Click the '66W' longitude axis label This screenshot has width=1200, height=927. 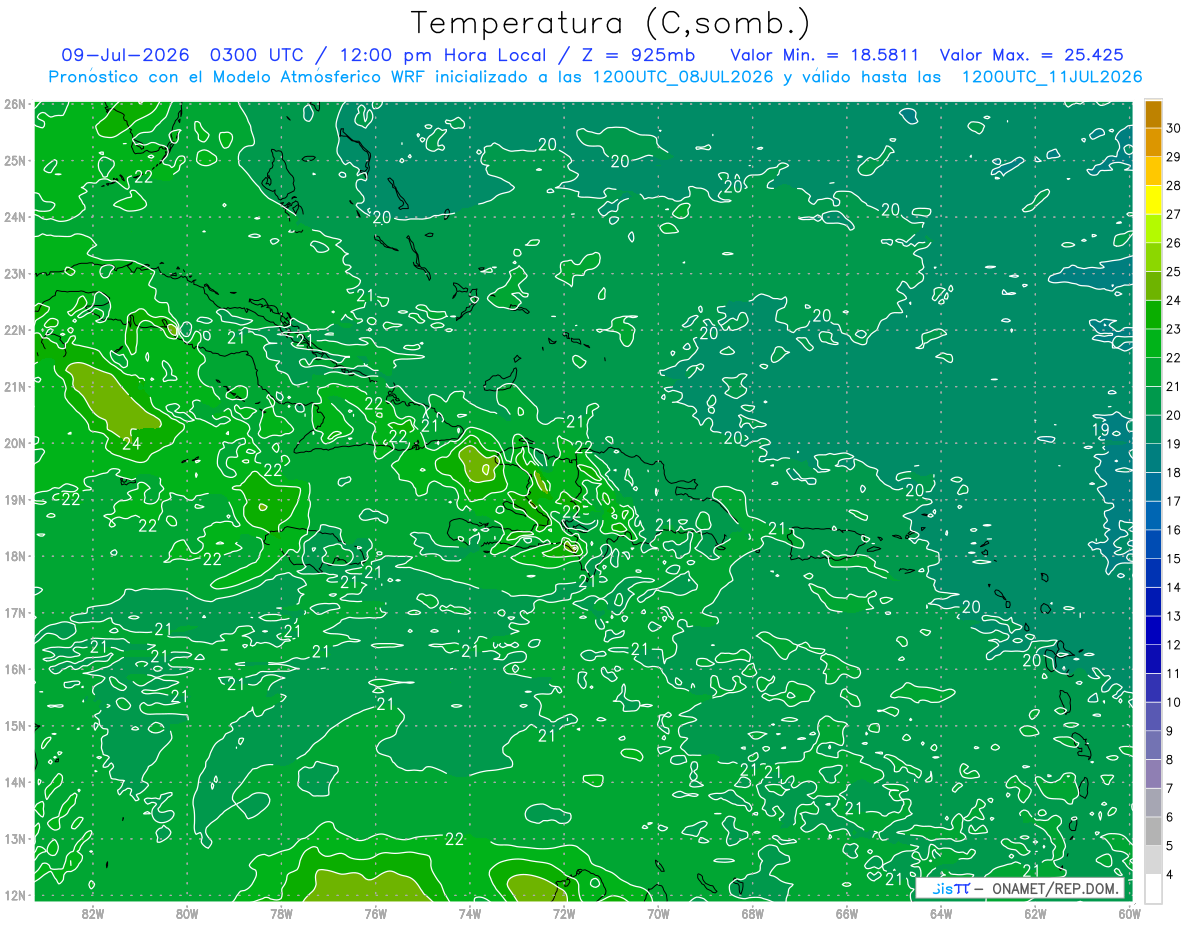pos(847,914)
